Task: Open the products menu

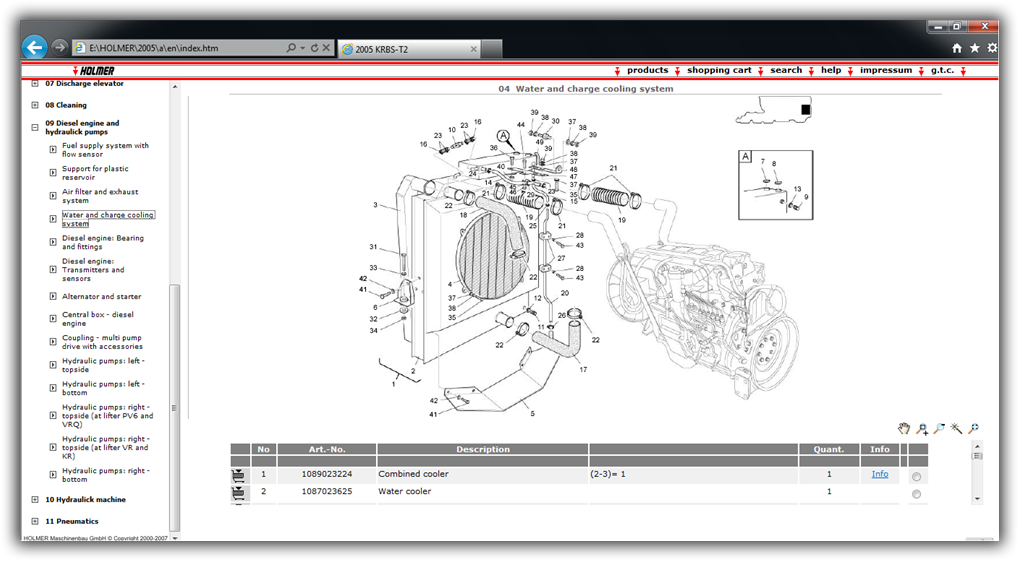Action: click(x=647, y=70)
